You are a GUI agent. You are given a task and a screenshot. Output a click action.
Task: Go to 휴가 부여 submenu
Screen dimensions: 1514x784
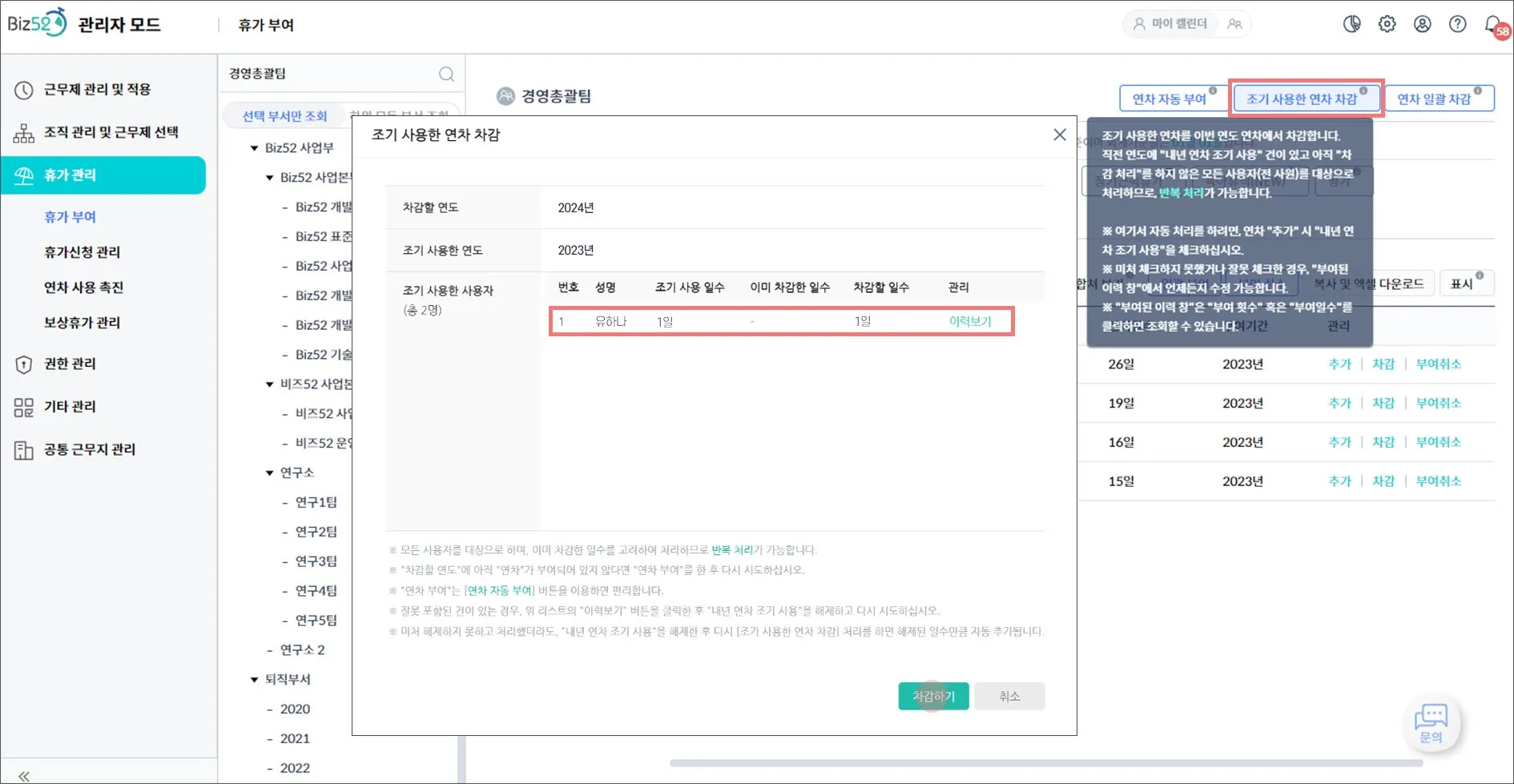pyautogui.click(x=70, y=217)
